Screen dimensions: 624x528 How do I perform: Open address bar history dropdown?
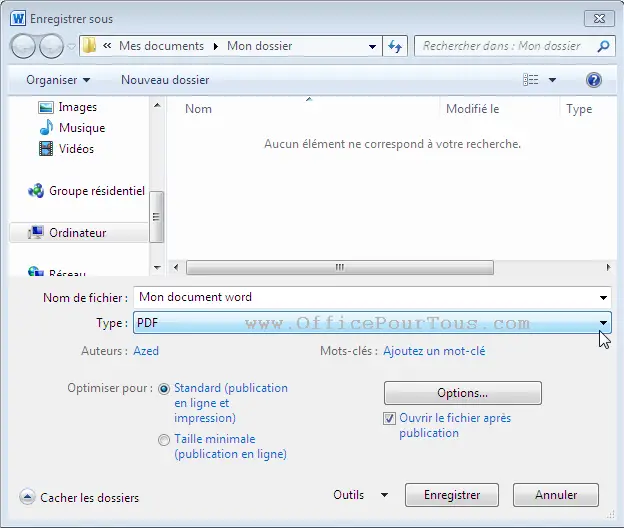tap(372, 47)
